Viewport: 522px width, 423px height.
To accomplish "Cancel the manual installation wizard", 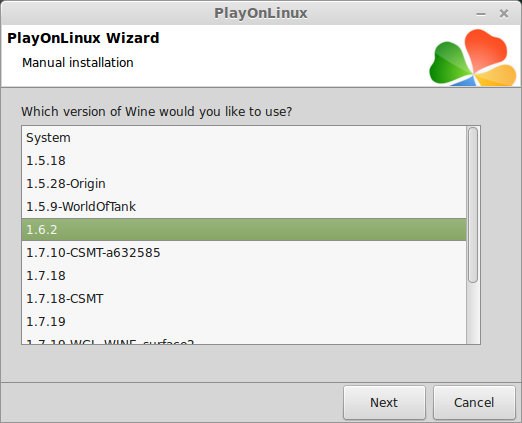I will pyautogui.click(x=474, y=402).
